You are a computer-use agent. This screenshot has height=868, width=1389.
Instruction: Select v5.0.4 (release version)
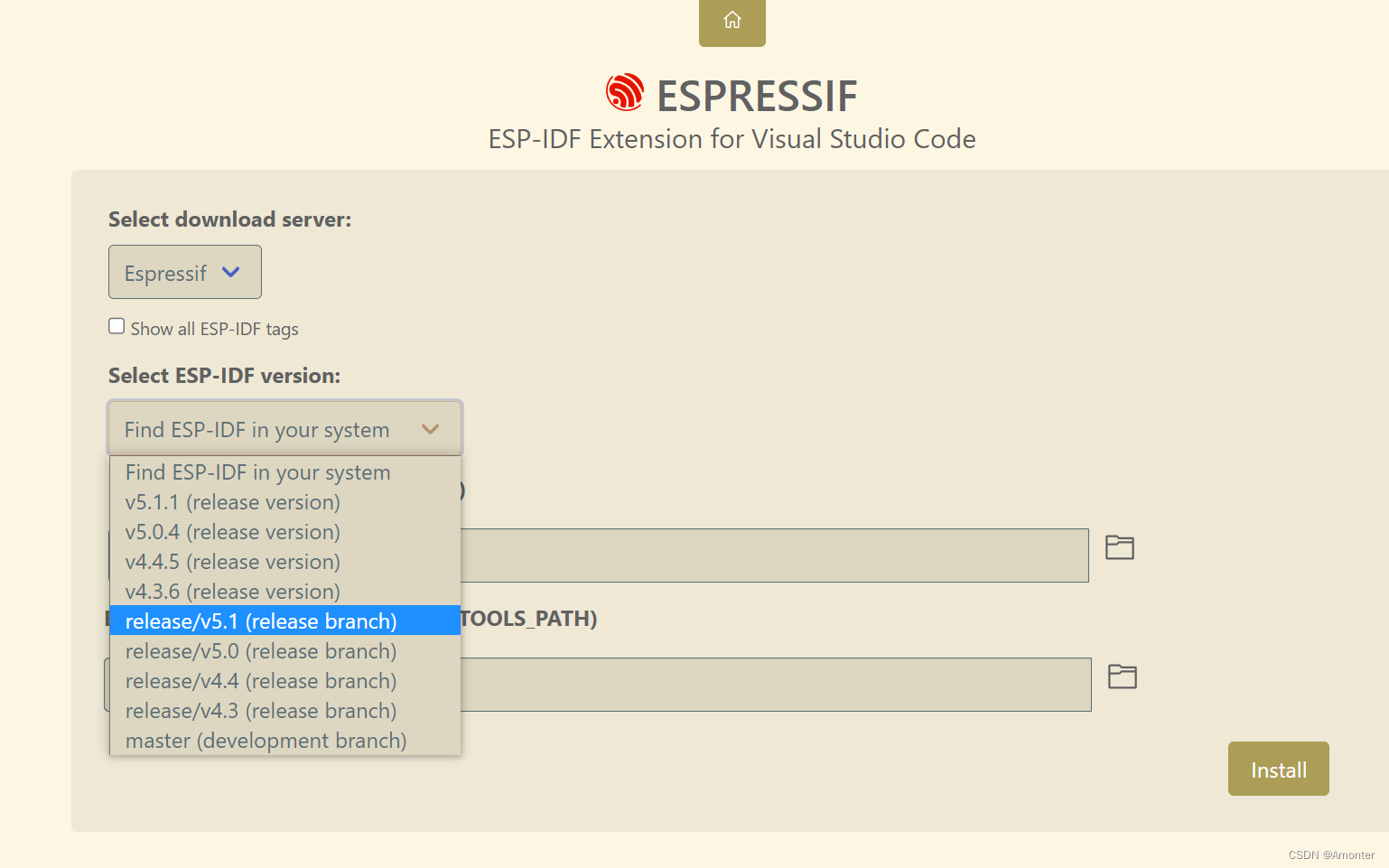(285, 532)
